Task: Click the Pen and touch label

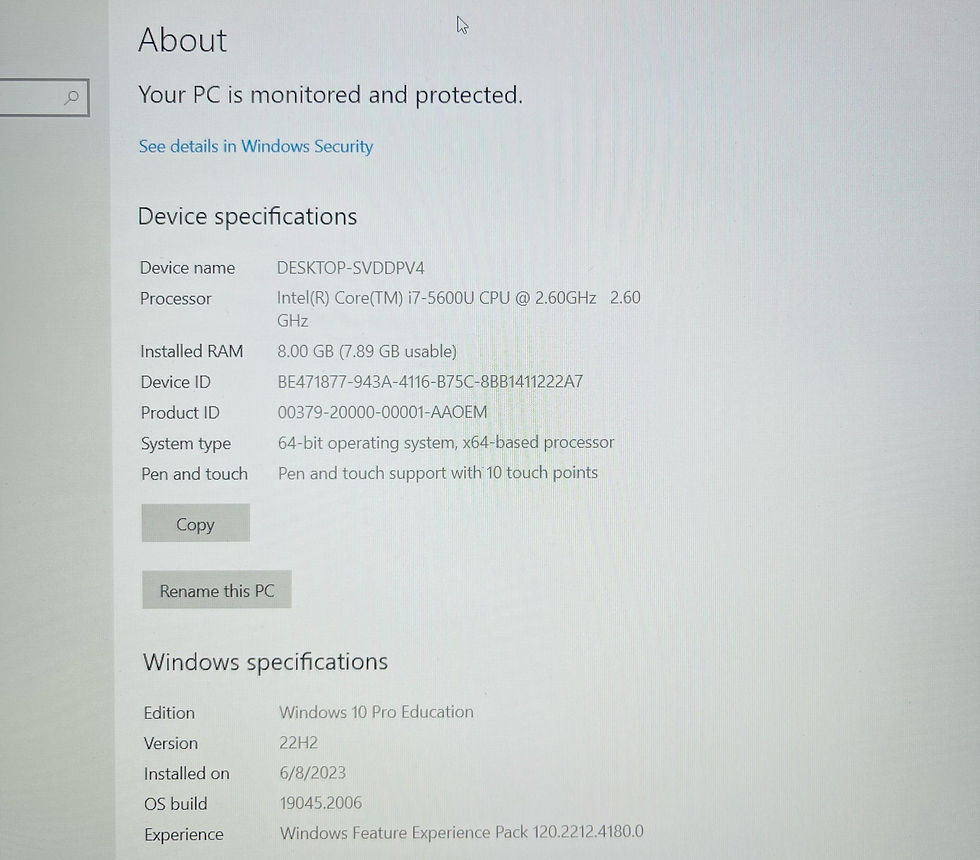Action: [194, 474]
